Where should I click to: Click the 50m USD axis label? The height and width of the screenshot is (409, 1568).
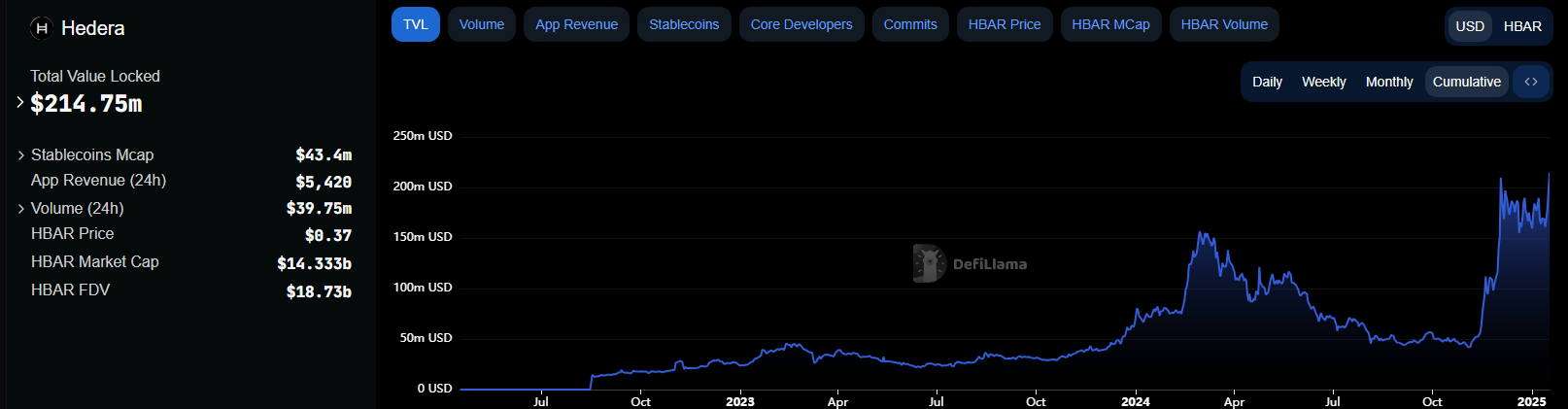pyautogui.click(x=426, y=338)
